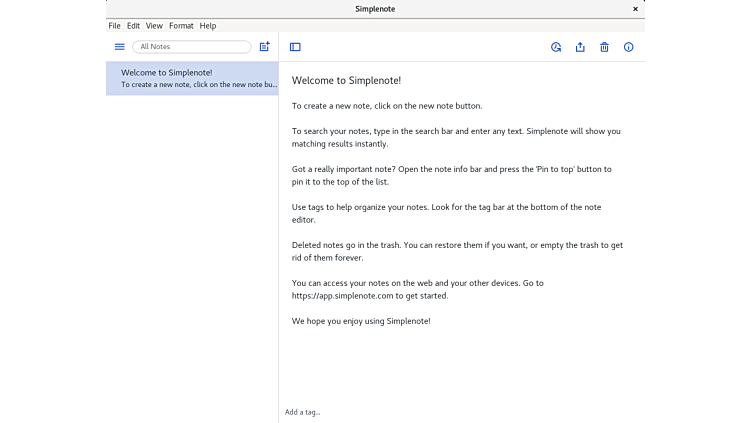Click the 'Pin to top' paragraph

(452, 176)
